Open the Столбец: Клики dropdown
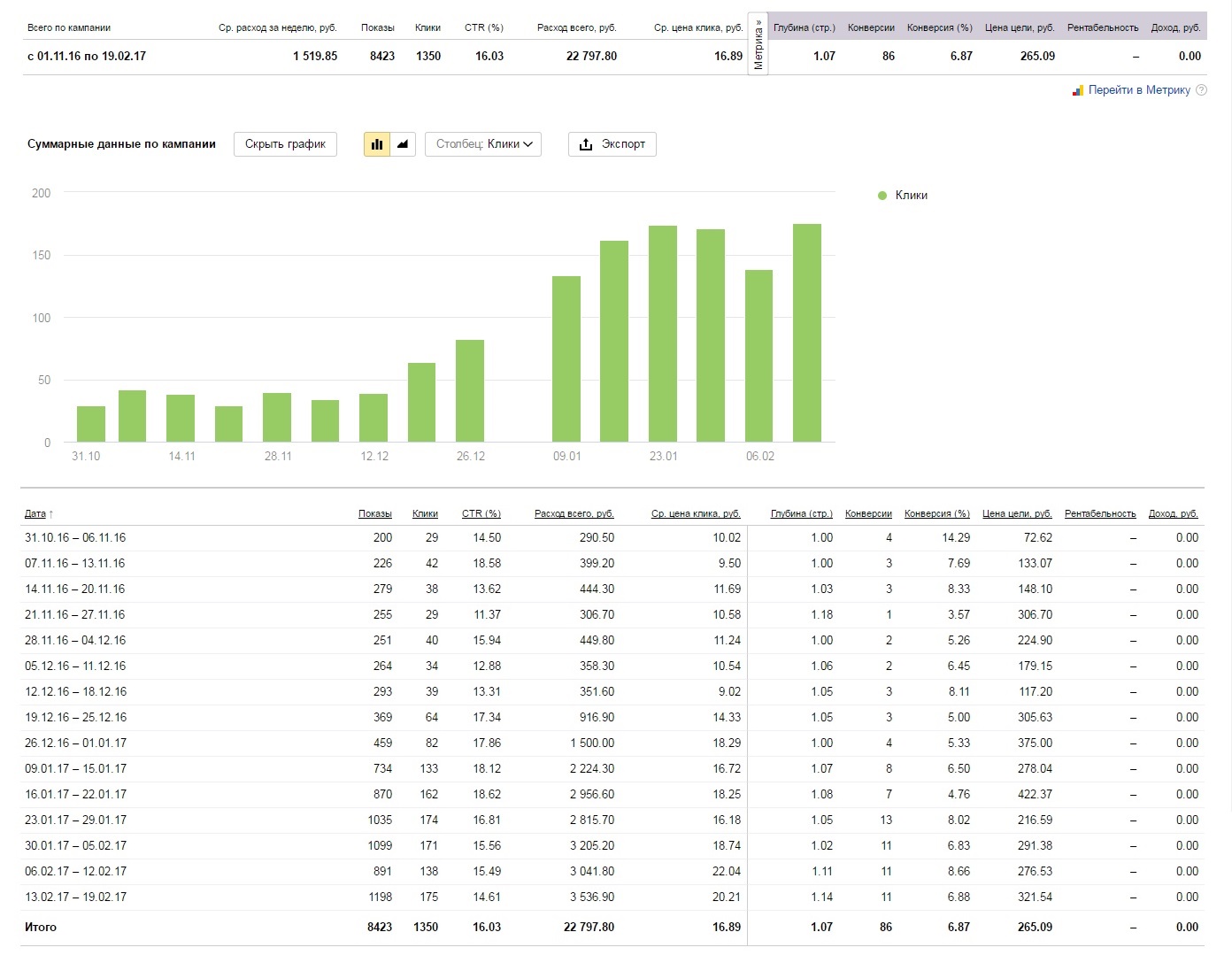The width and height of the screenshot is (1232, 963). (483, 144)
